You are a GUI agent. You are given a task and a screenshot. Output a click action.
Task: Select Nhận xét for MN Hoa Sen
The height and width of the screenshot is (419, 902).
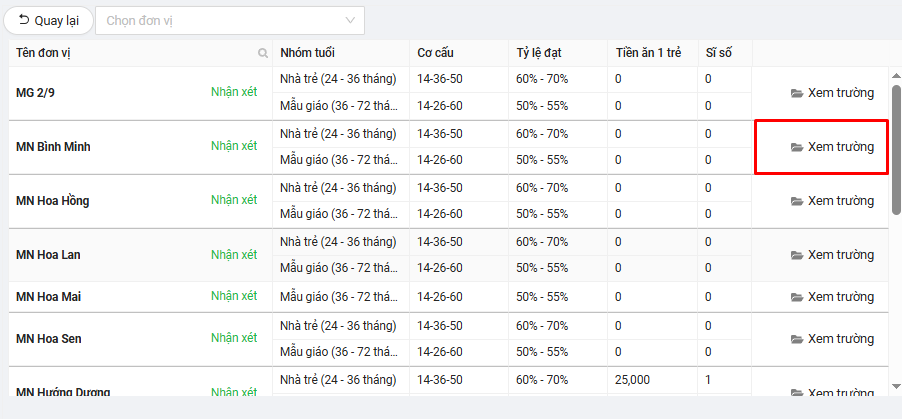point(234,338)
